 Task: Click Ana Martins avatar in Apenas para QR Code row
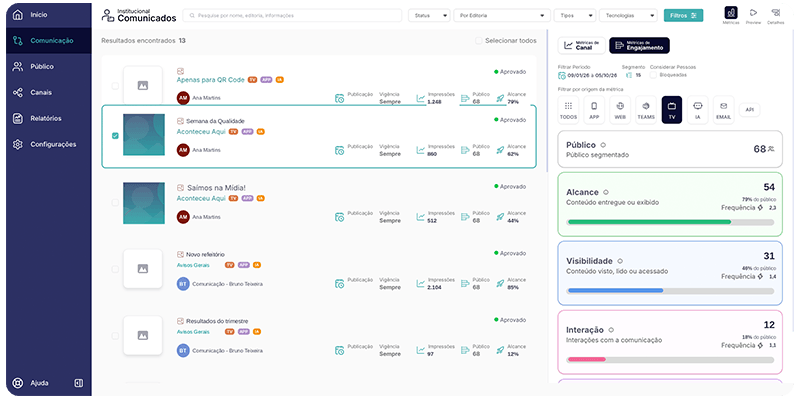click(183, 97)
